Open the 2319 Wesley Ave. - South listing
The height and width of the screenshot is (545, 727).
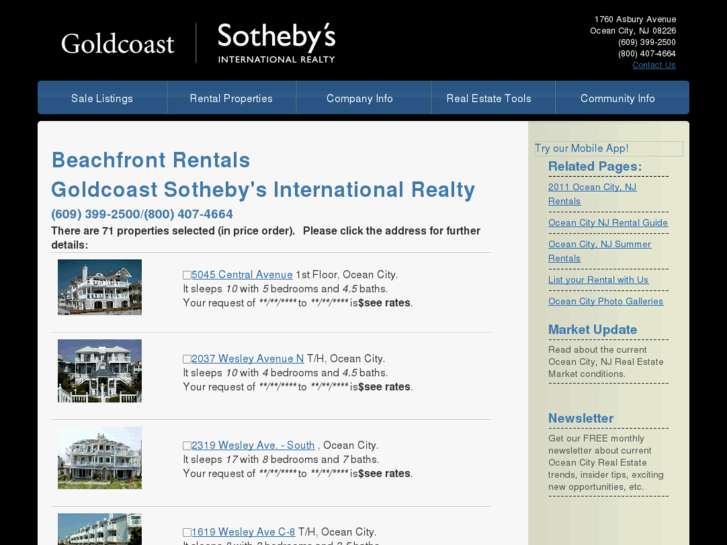(253, 445)
